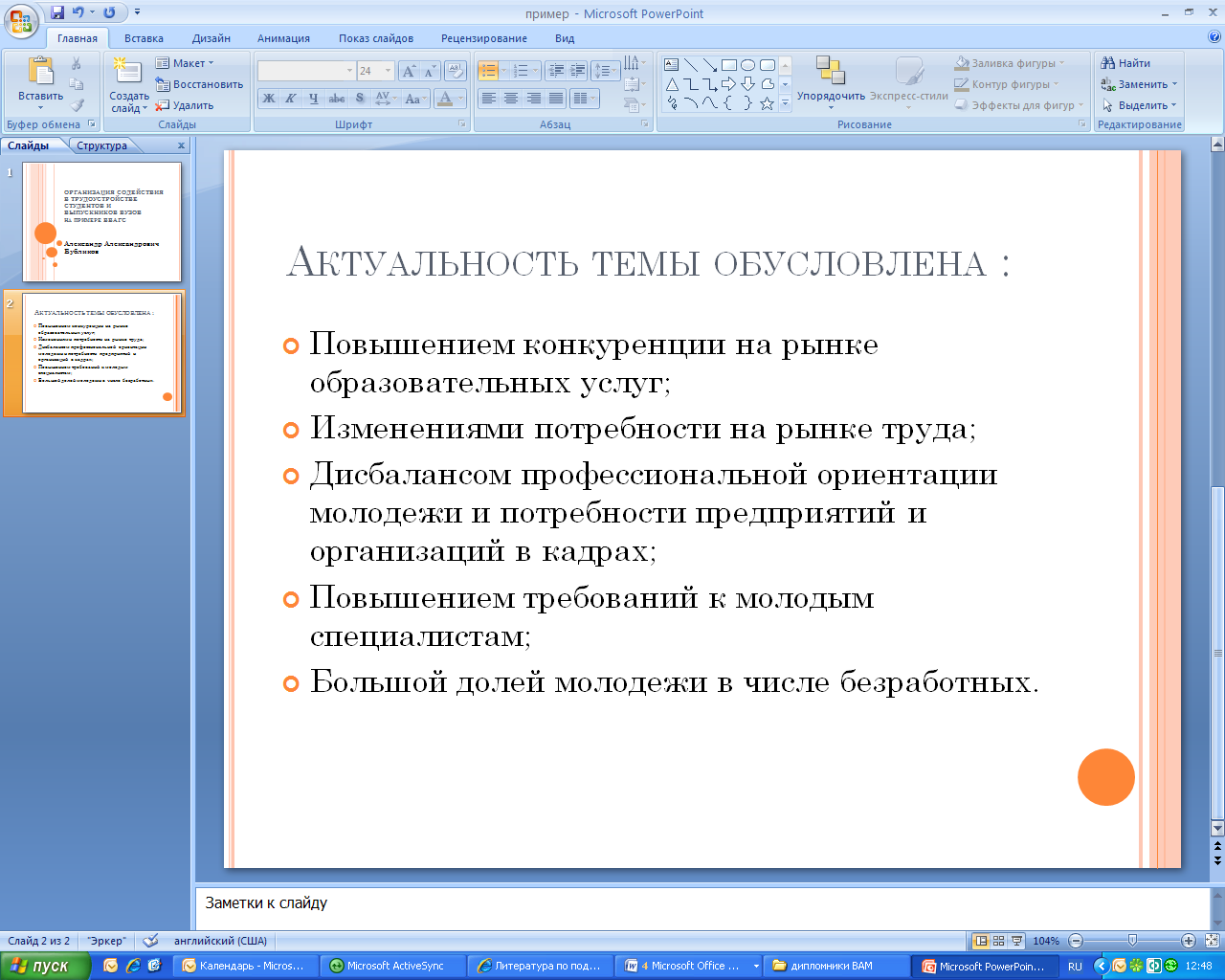Select the Oval shape
Screen dimensions: 1225x980
(x=748, y=65)
